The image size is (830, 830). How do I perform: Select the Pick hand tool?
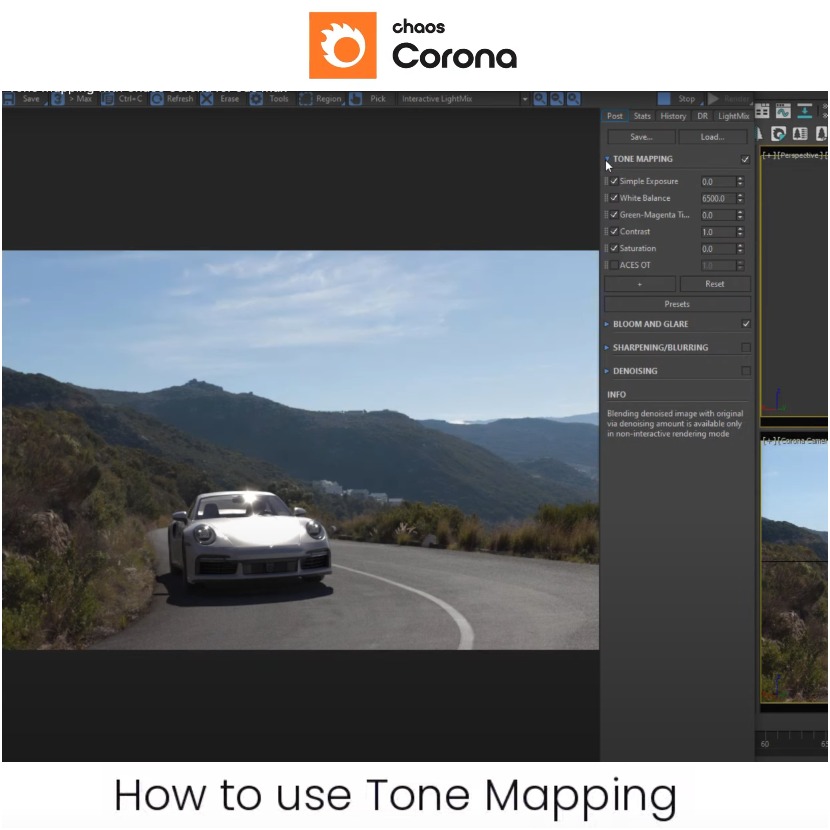(x=355, y=99)
